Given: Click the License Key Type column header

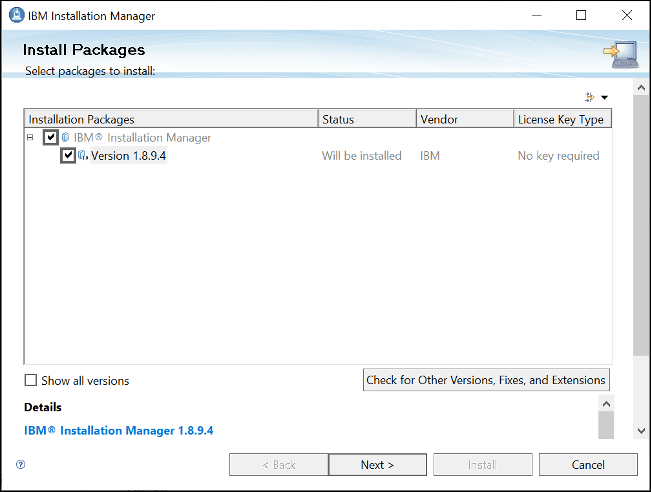Looking at the screenshot, I should point(563,119).
